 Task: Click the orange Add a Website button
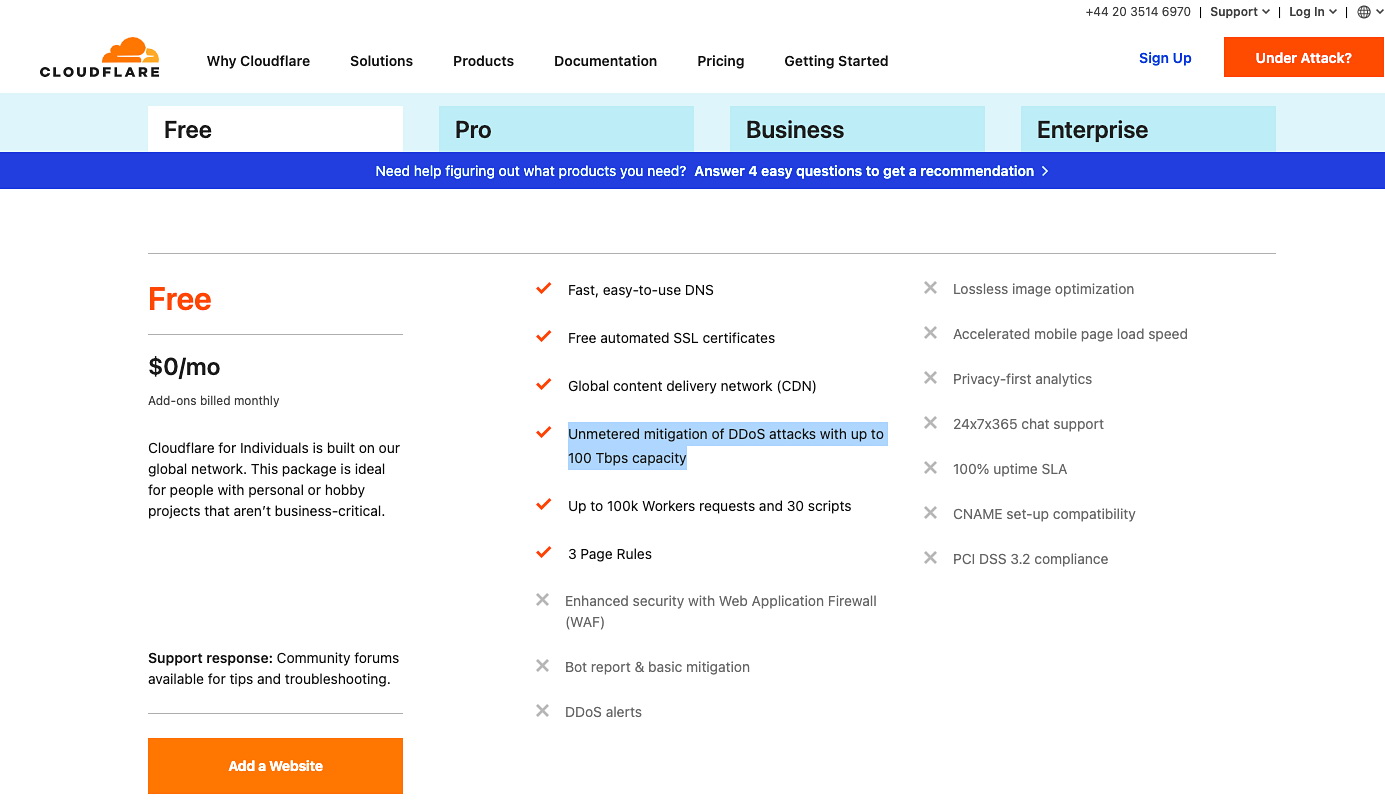(x=275, y=766)
